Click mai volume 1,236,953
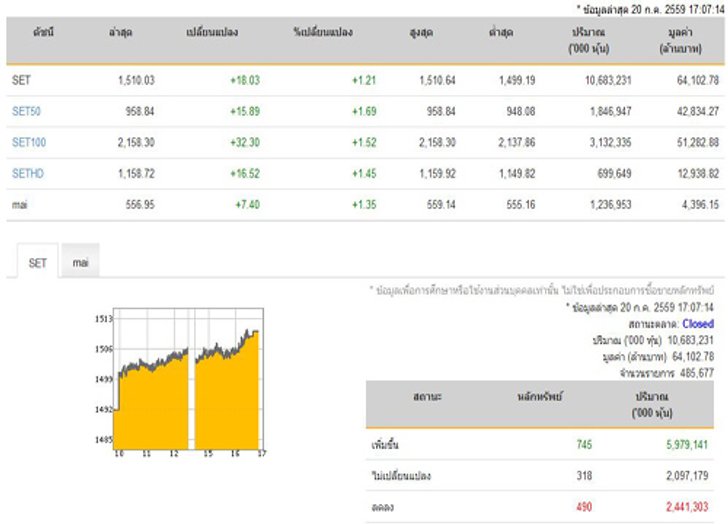 pyautogui.click(x=611, y=205)
